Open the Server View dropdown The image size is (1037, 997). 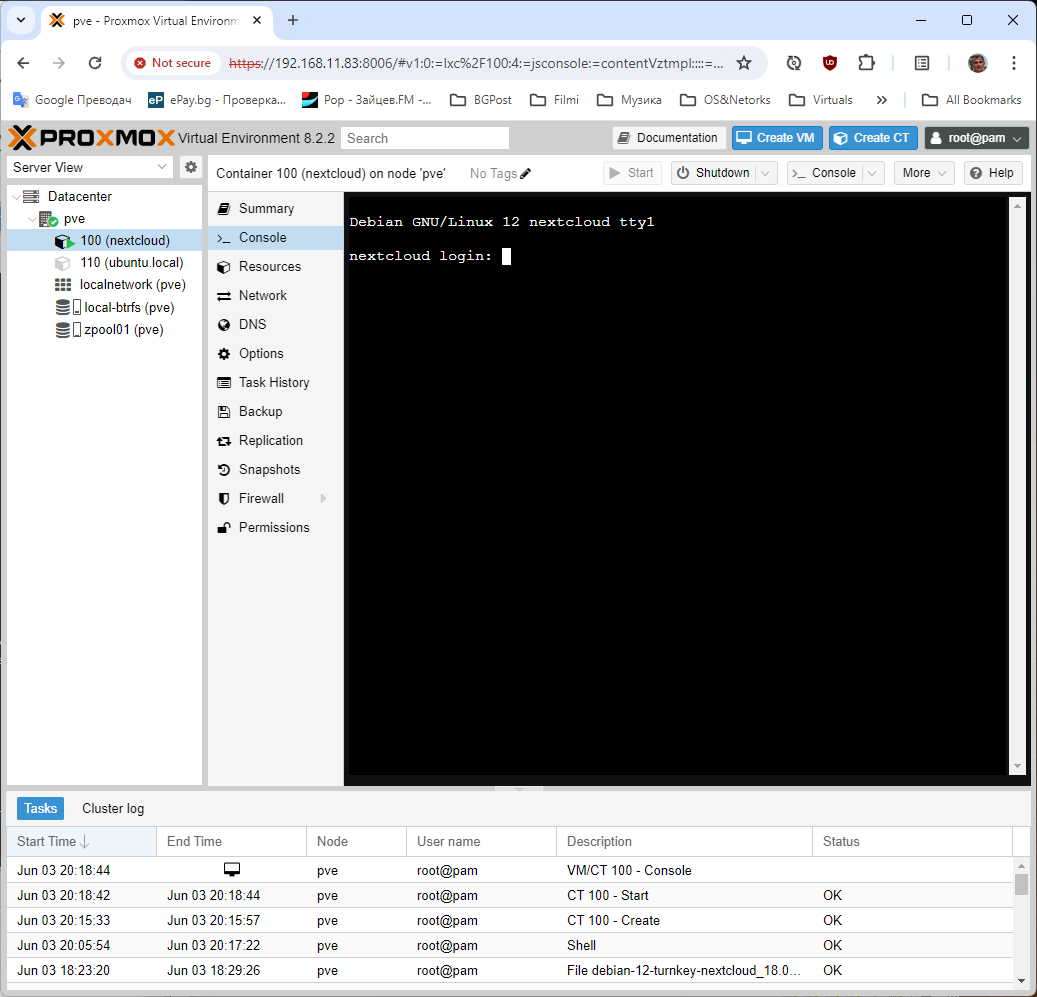[91, 167]
